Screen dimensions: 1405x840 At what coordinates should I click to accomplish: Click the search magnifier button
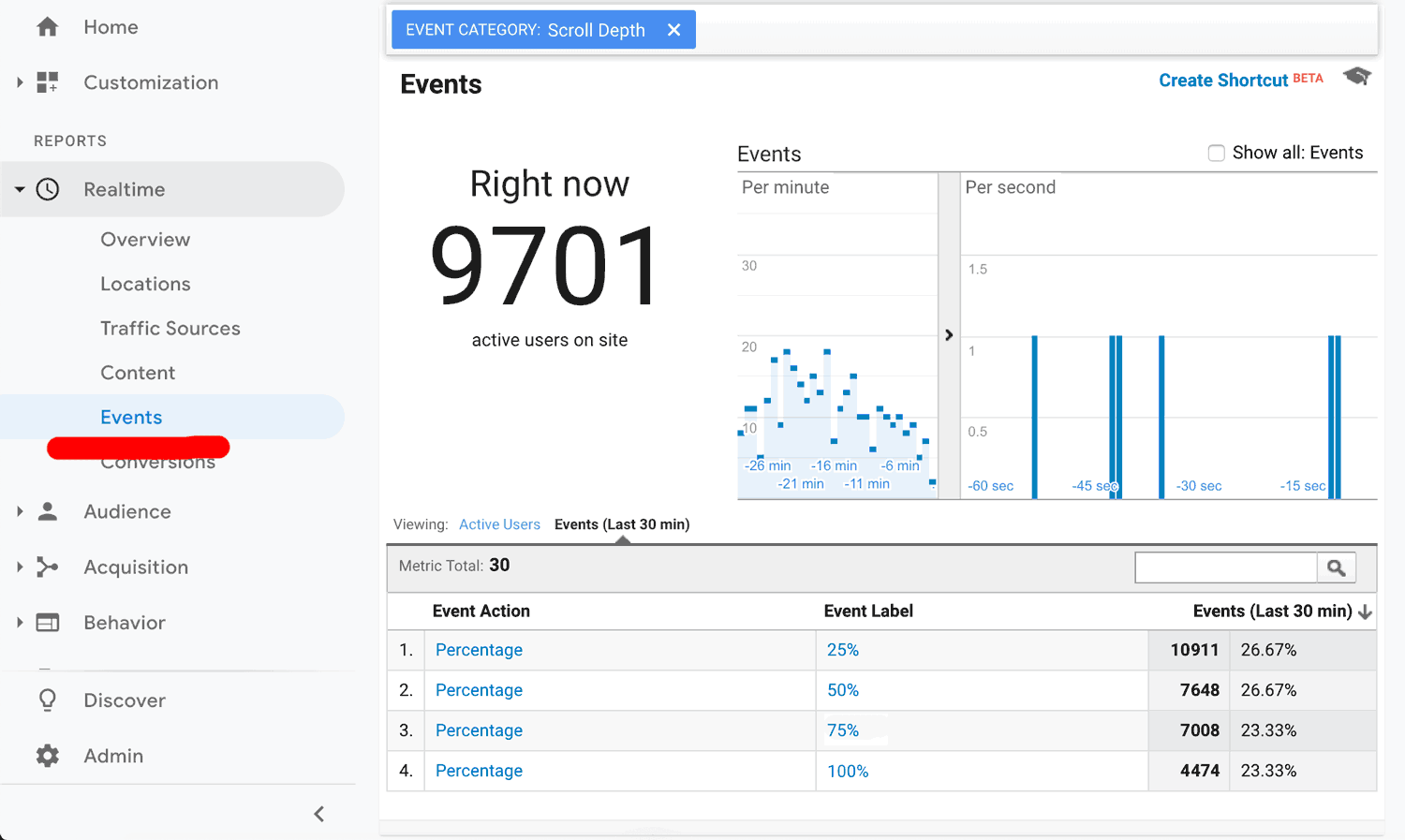coord(1336,567)
